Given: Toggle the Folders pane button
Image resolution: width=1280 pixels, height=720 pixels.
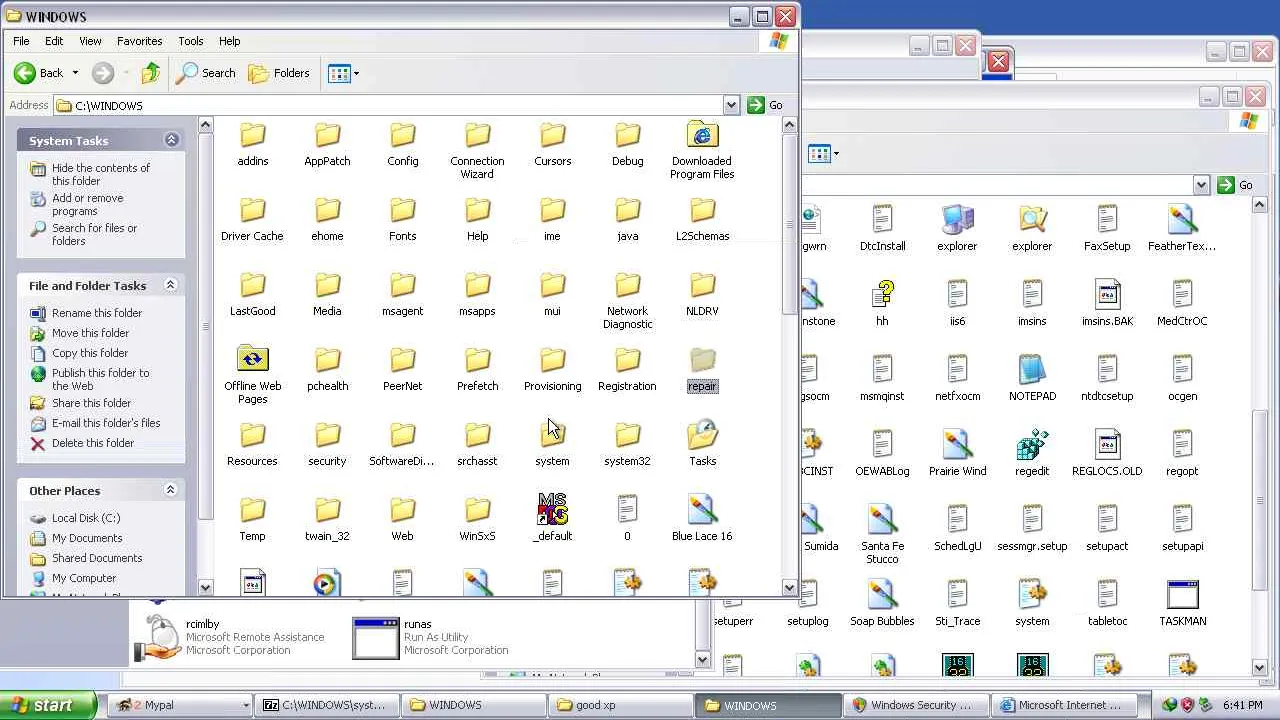Looking at the screenshot, I should tap(279, 73).
